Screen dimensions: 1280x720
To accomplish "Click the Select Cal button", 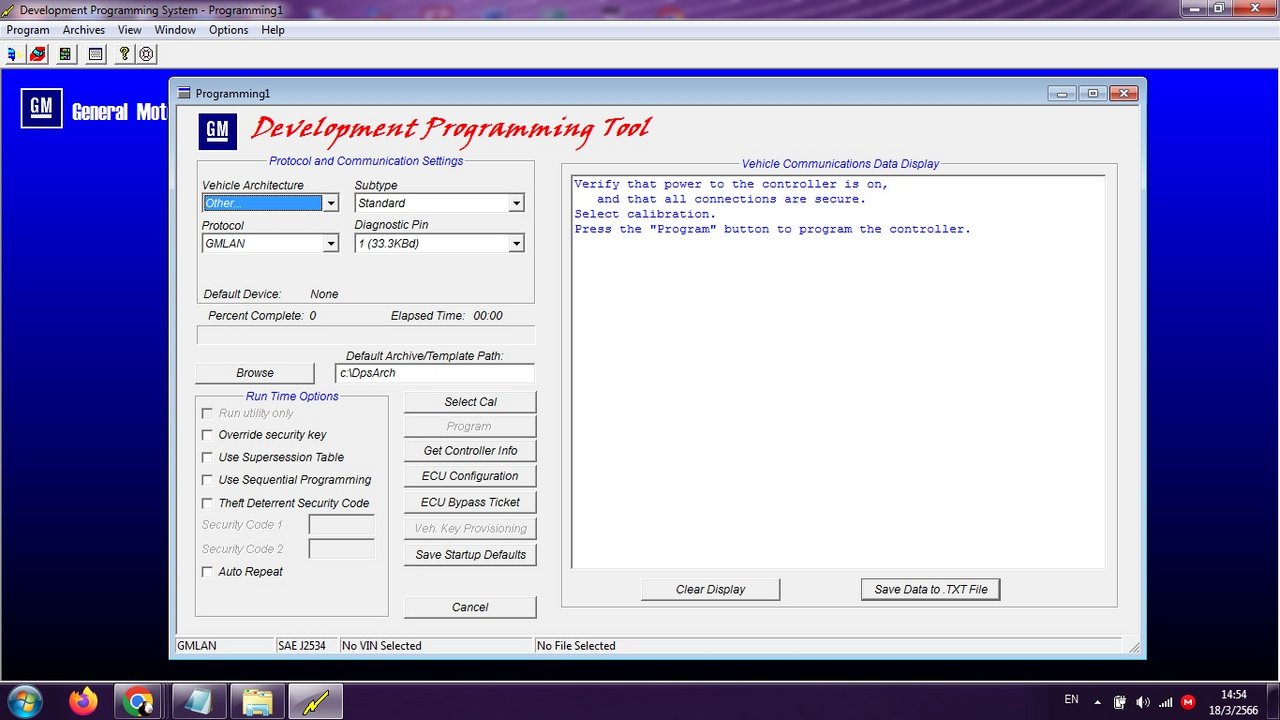I will coord(470,402).
